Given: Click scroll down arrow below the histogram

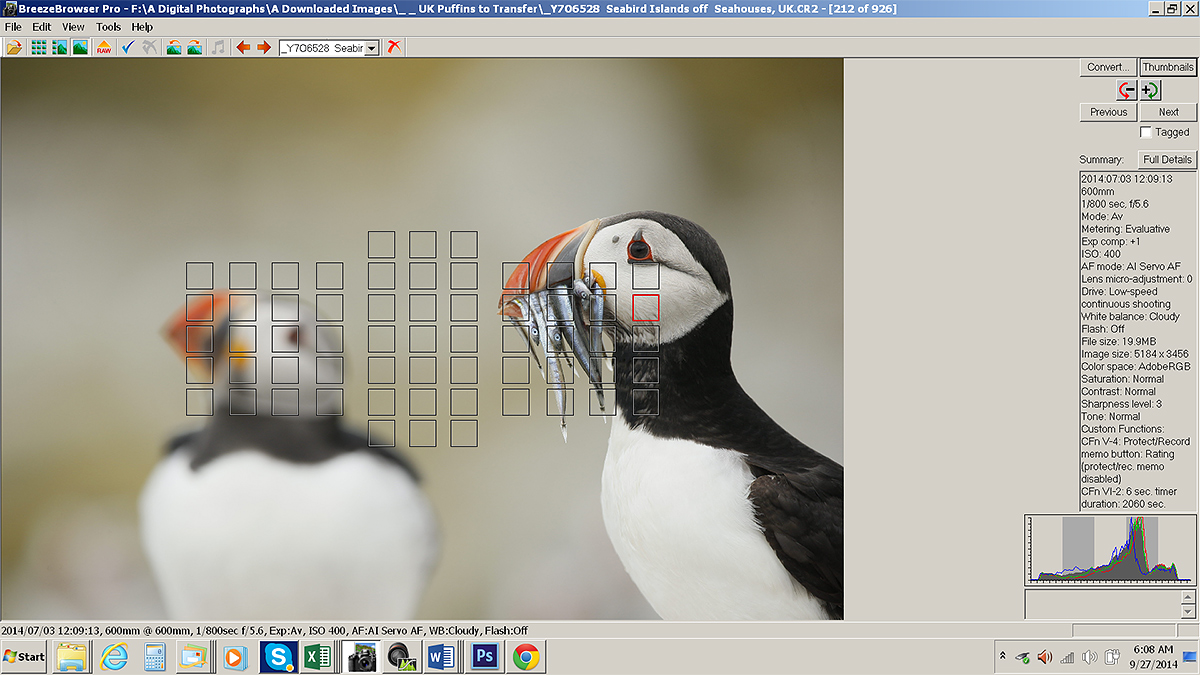Looking at the screenshot, I should pyautogui.click(x=1188, y=611).
